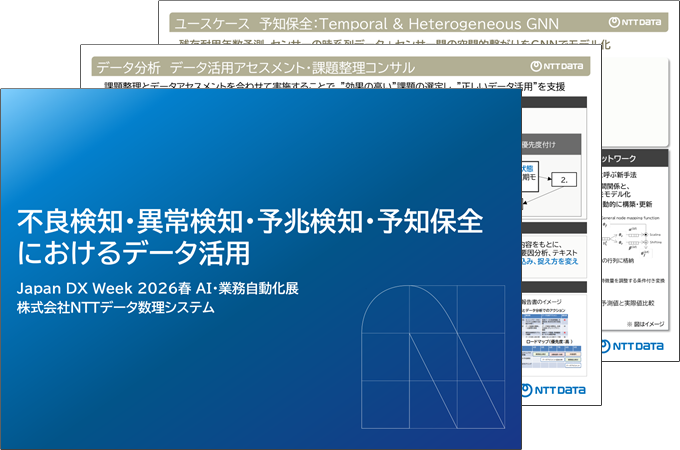Click the text '動的に構築・更新'
680x450 pixels.
pos(627,204)
